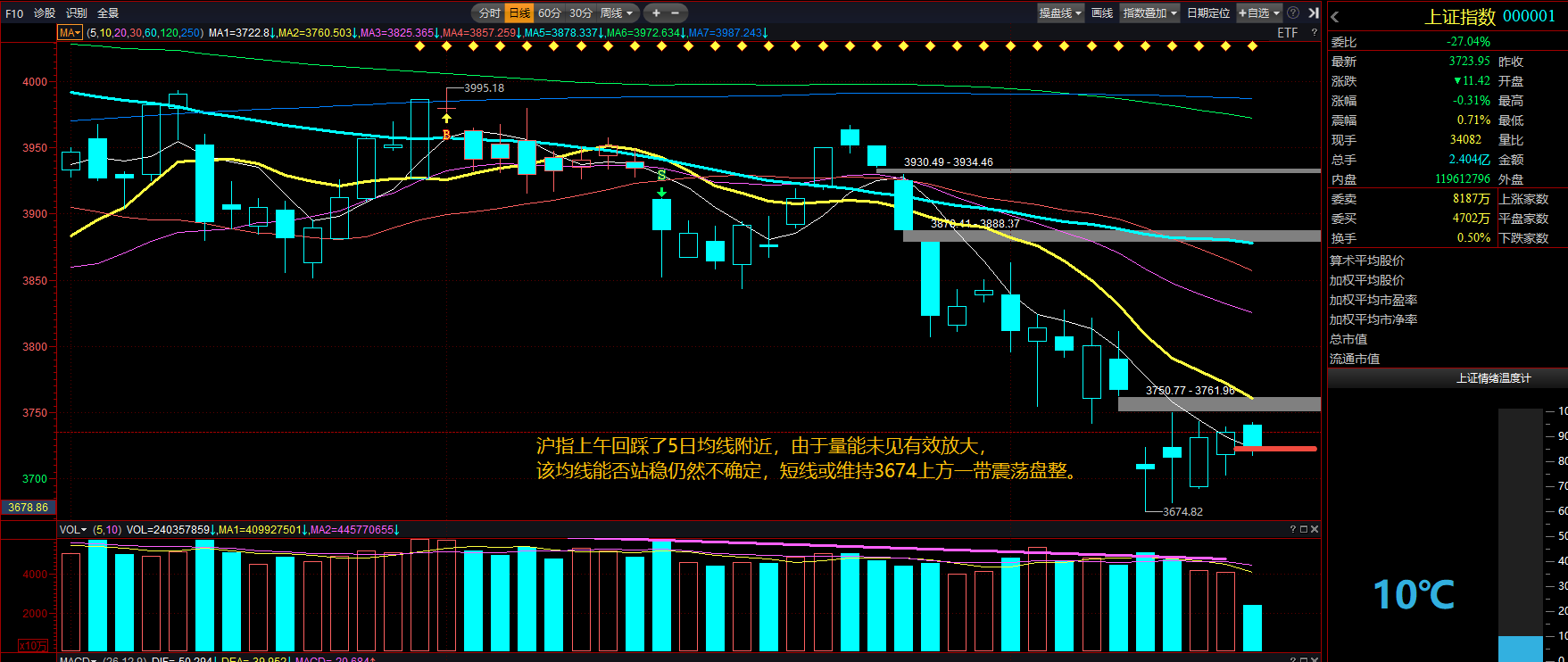Image resolution: width=1568 pixels, height=662 pixels.
Task: Click the 上证情绪温度计 header
Action: click(1493, 378)
